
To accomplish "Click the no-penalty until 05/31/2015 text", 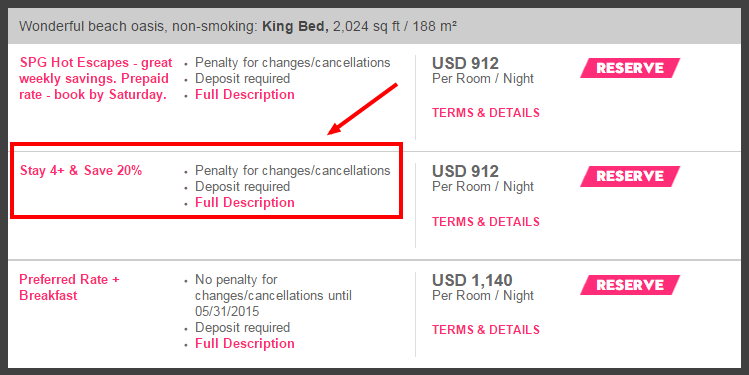I will pyautogui.click(x=273, y=295).
